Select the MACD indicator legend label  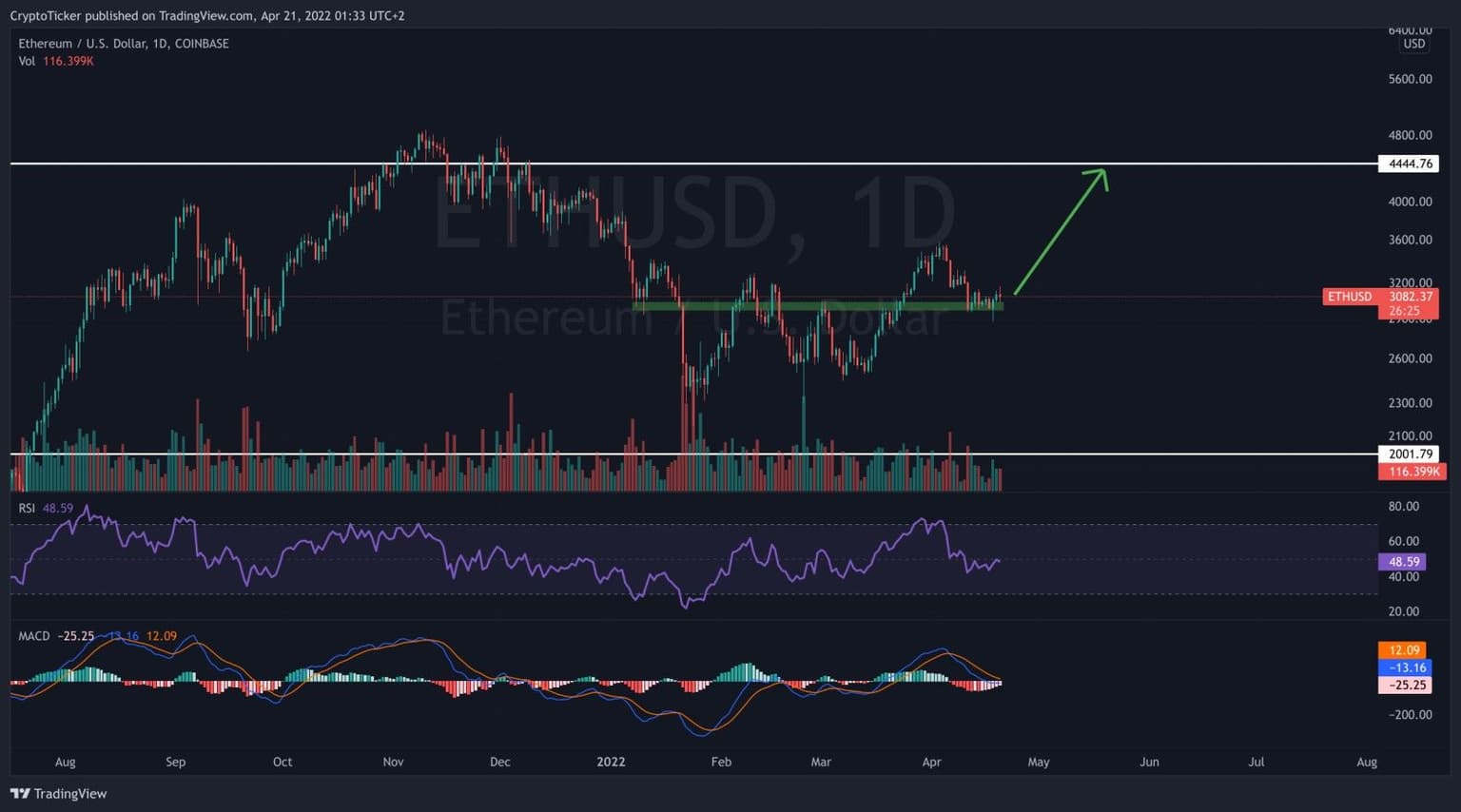[34, 636]
